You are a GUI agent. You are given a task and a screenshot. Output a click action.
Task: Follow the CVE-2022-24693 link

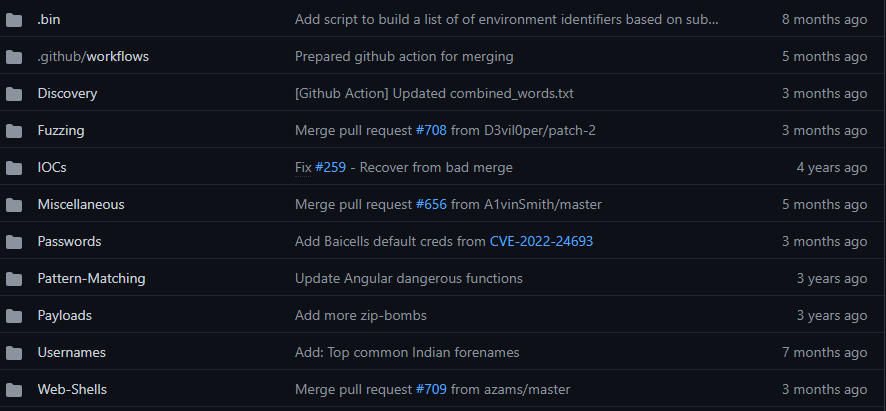pyautogui.click(x=541, y=241)
